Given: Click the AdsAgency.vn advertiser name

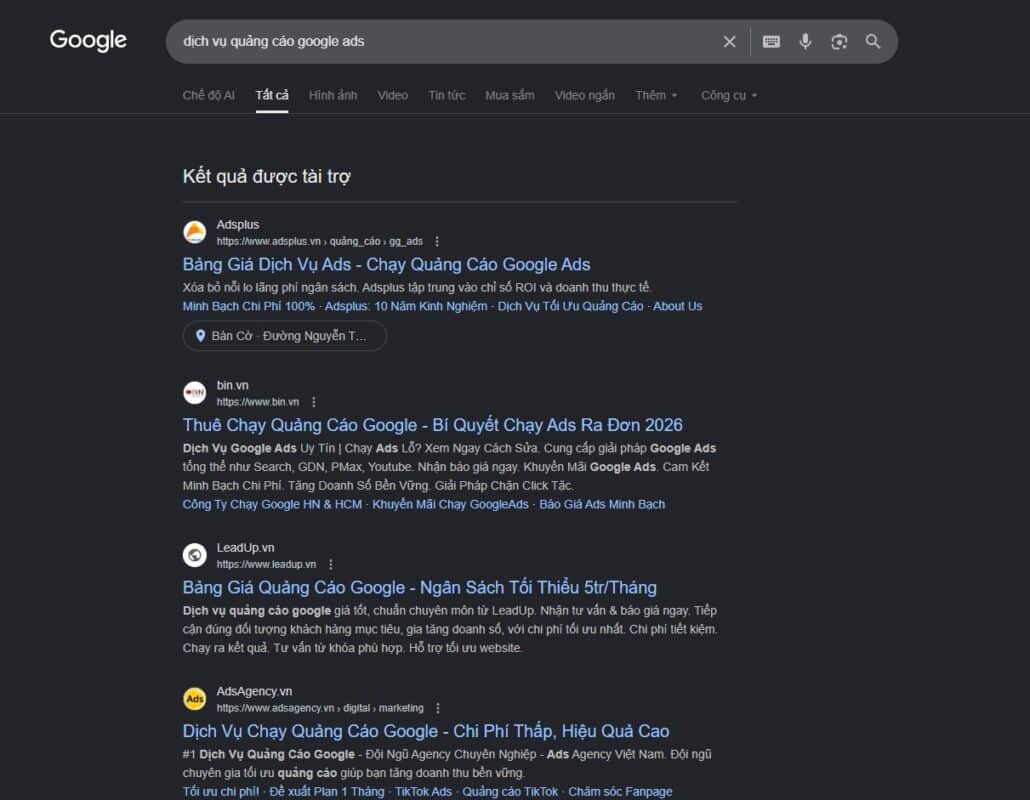Looking at the screenshot, I should [x=254, y=692].
